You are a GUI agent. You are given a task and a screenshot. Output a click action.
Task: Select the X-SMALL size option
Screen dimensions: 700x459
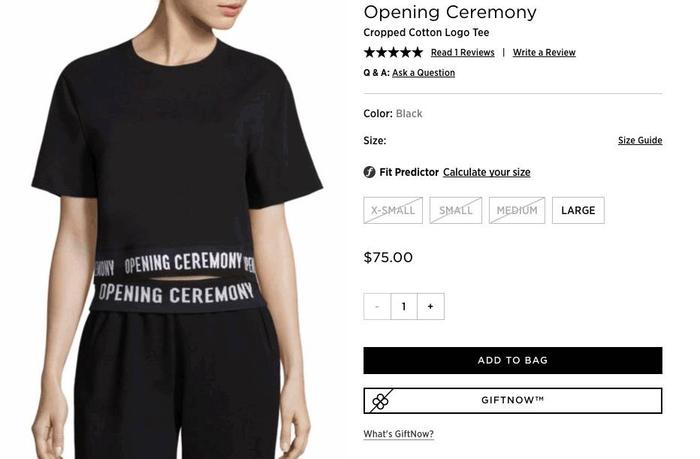tap(393, 210)
